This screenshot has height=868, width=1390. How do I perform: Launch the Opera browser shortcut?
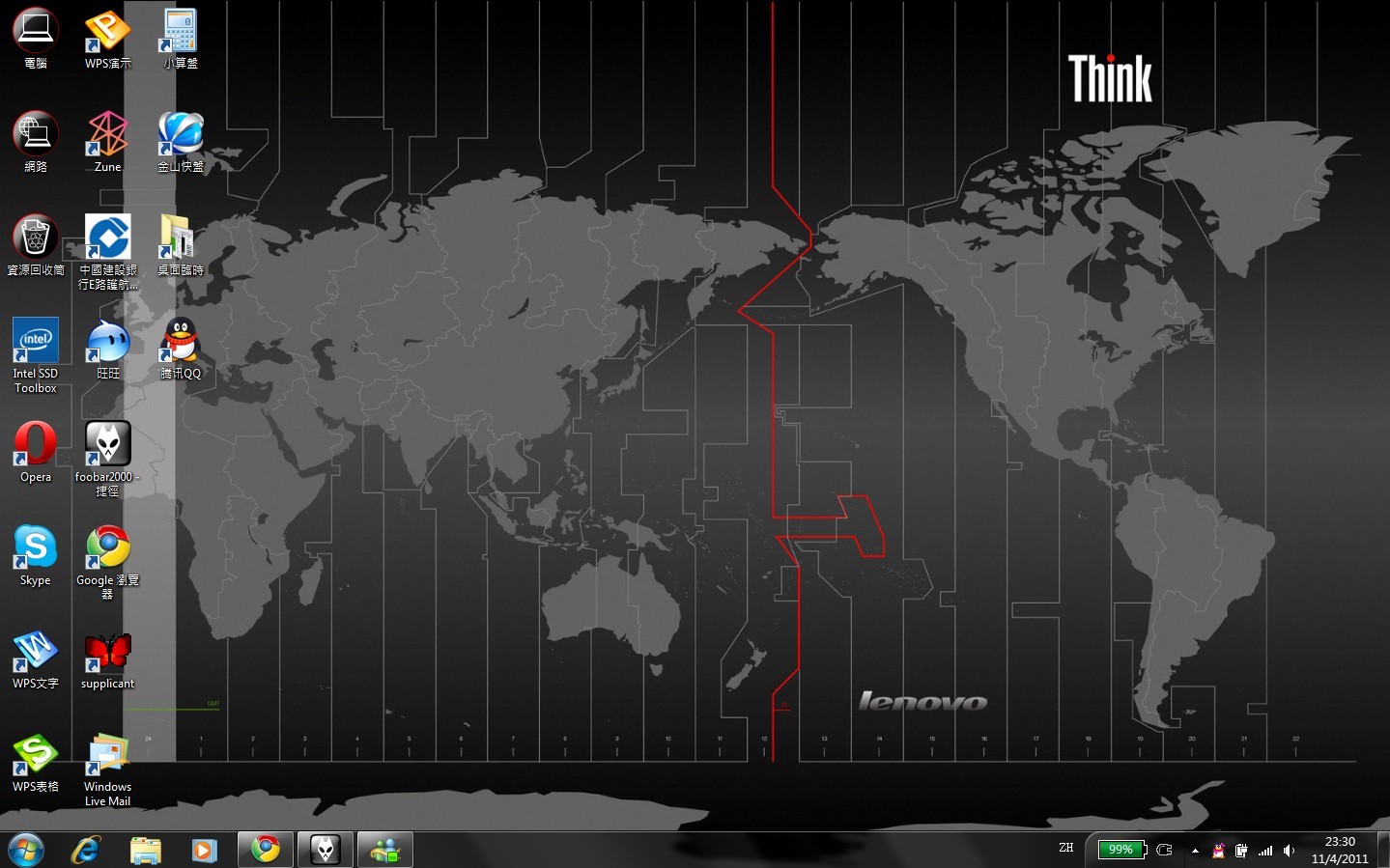point(36,452)
